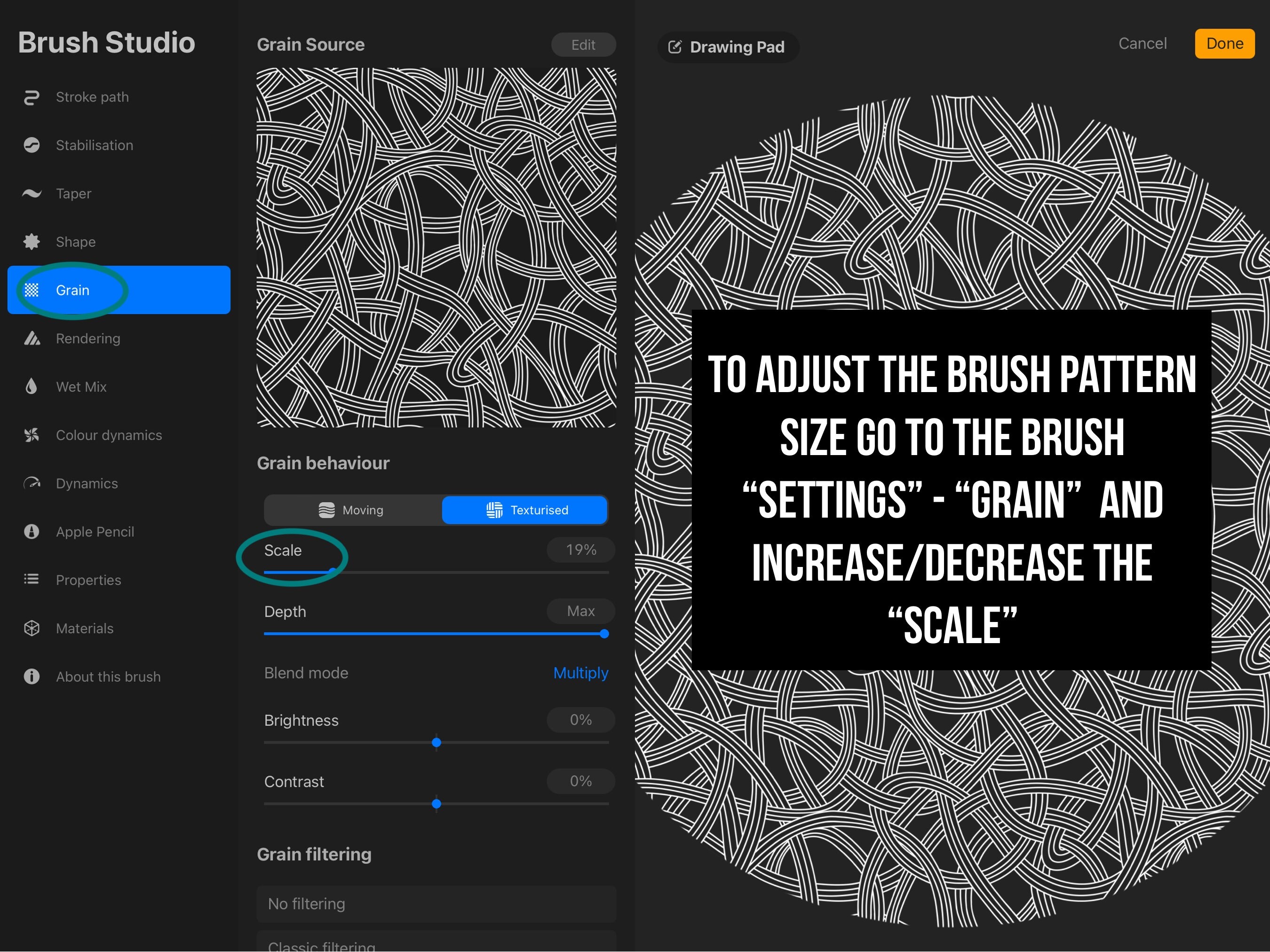The width and height of the screenshot is (1270, 952).
Task: Select Colour dynamics in sidebar
Action: coord(119,435)
